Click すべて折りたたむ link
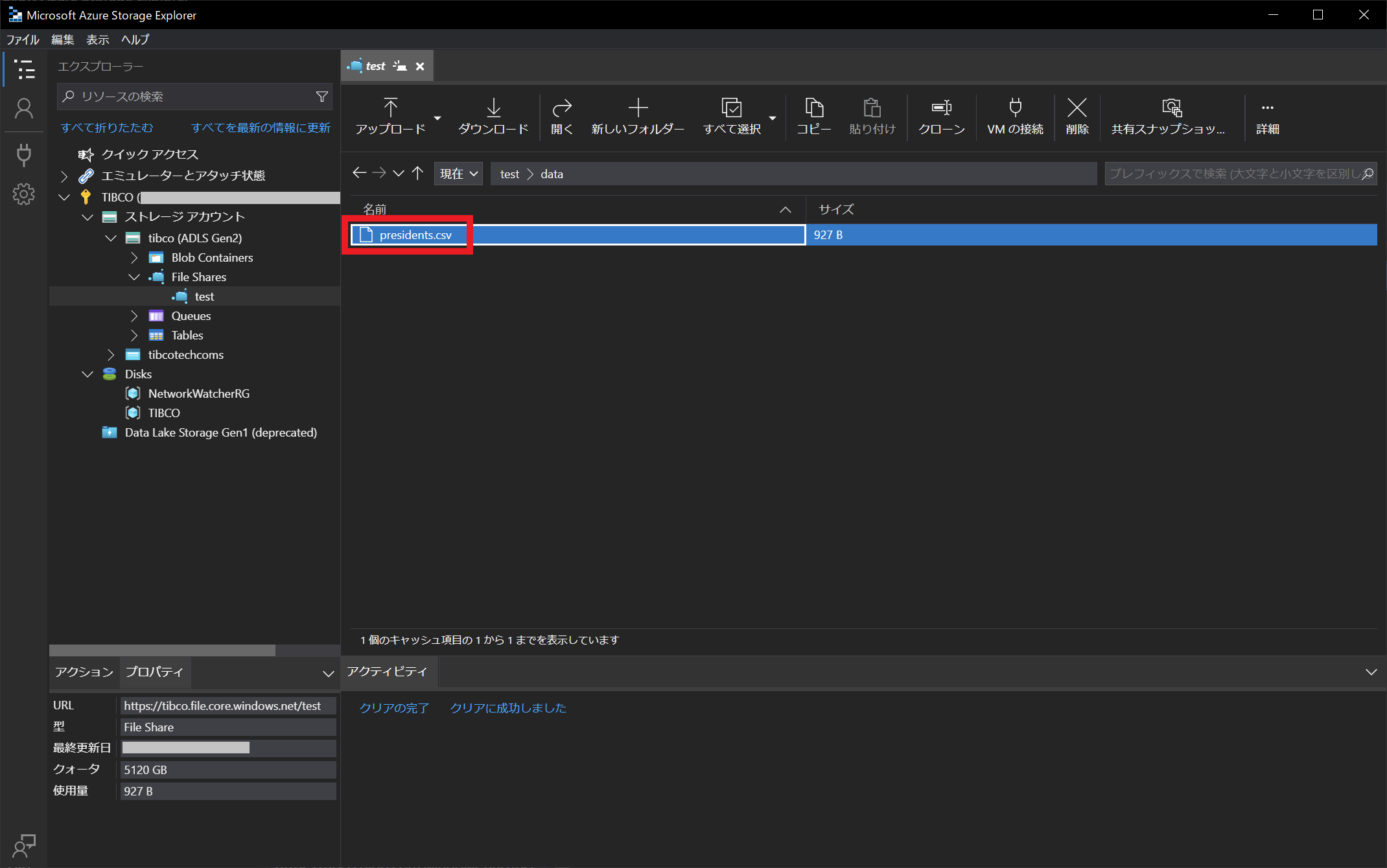 tap(107, 128)
